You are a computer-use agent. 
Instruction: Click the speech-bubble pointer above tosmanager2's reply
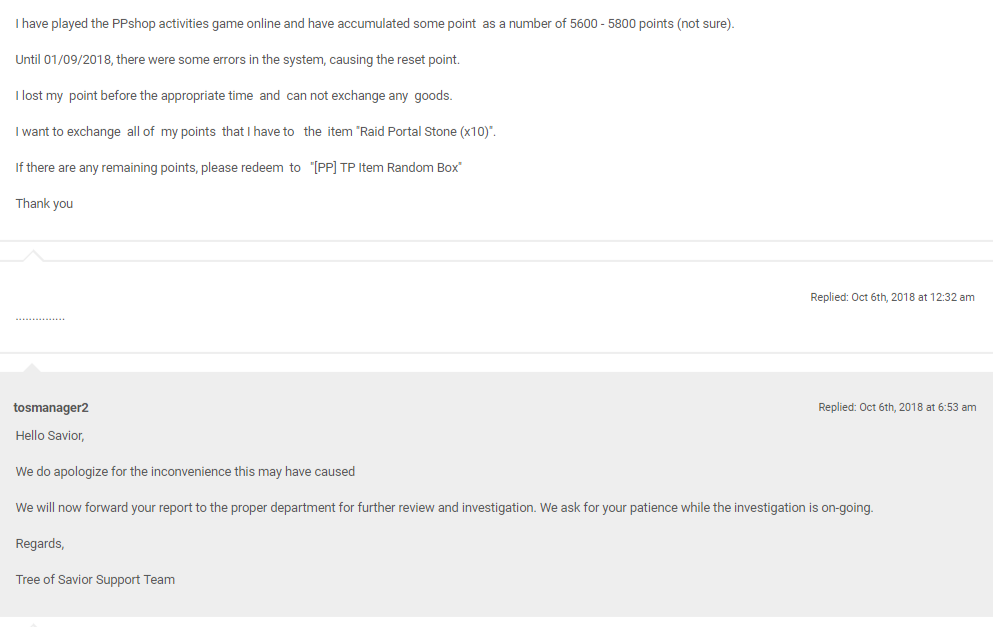click(x=33, y=367)
